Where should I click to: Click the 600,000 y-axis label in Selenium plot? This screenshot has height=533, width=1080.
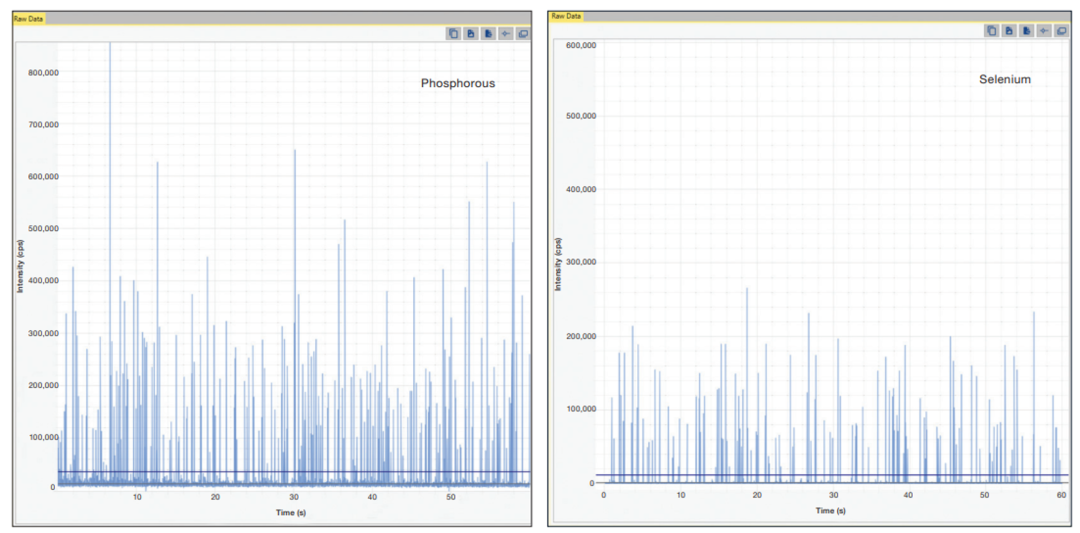[580, 46]
